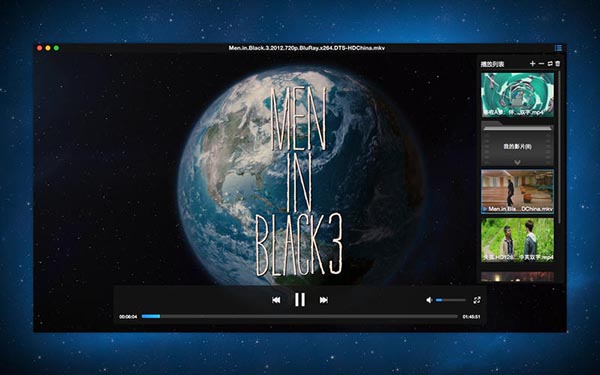Viewport: 600px width, 375px height.
Task: Pause the Men in Black 3 video
Action: point(300,300)
